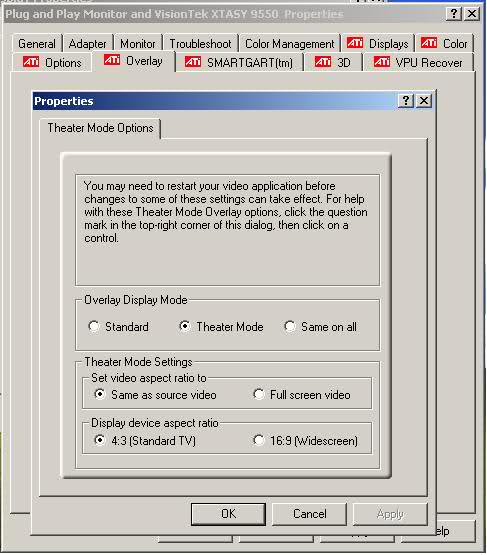Click the Overlay Display Mode group label
487x555 pixels.
[x=136, y=300]
